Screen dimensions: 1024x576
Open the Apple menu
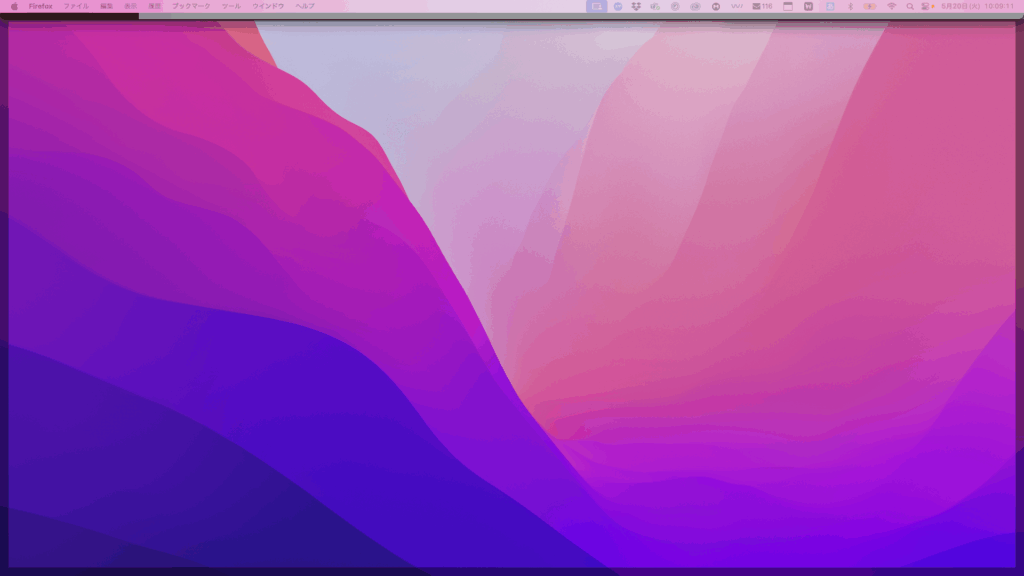click(14, 6)
